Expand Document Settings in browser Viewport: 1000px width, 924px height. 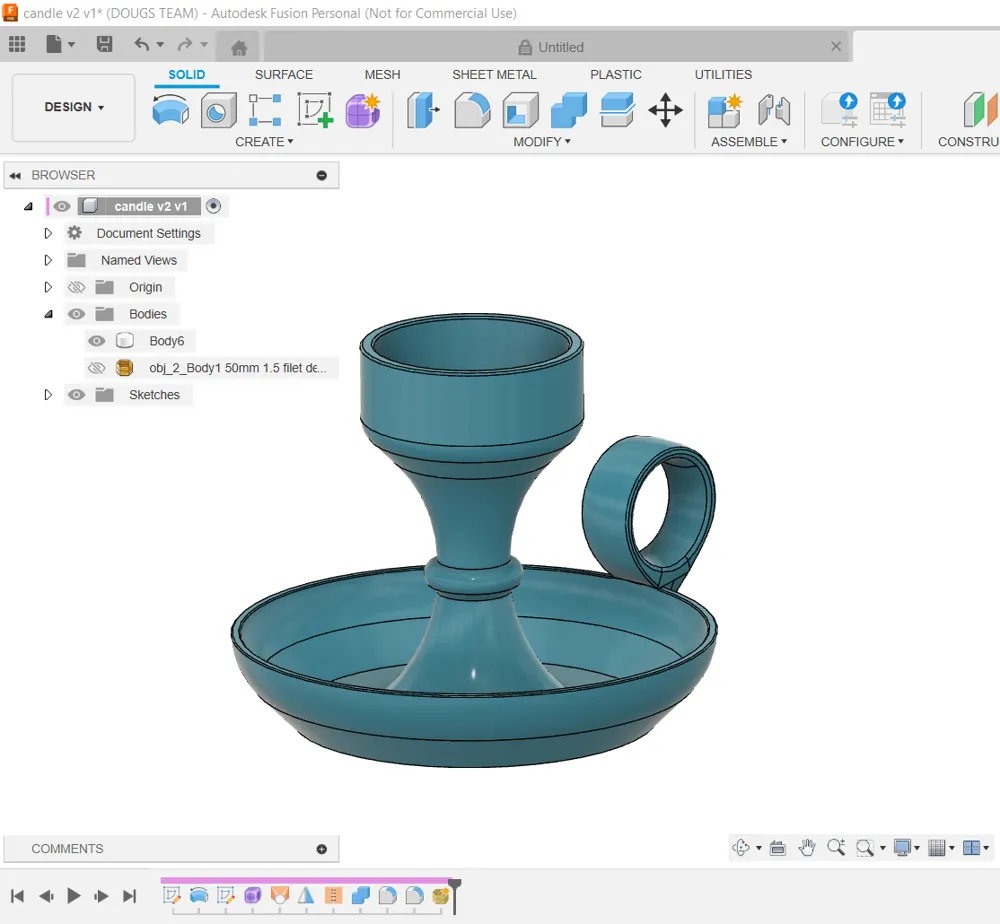48,233
